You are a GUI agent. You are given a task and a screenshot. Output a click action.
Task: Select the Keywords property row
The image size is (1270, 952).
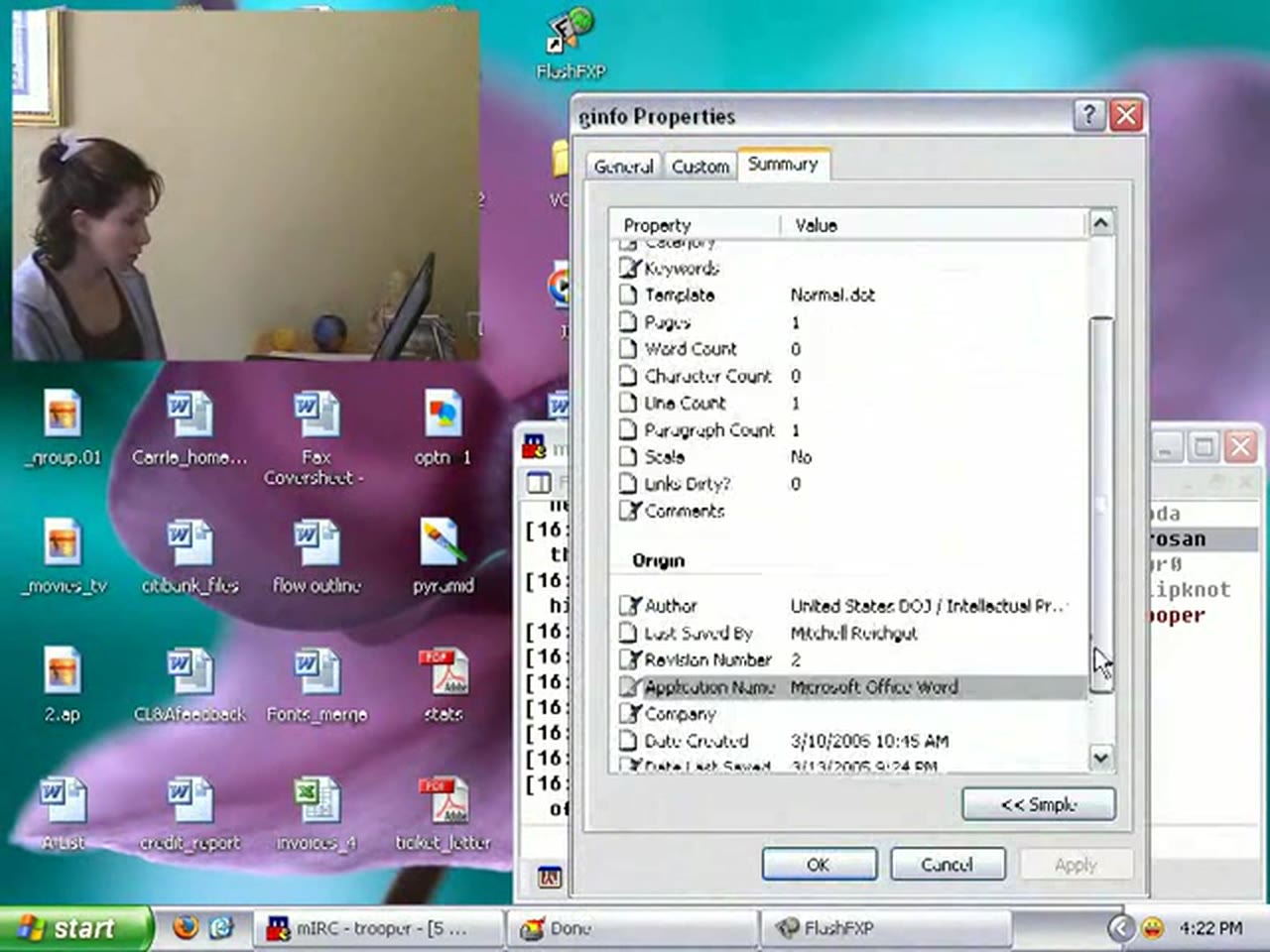(849, 268)
